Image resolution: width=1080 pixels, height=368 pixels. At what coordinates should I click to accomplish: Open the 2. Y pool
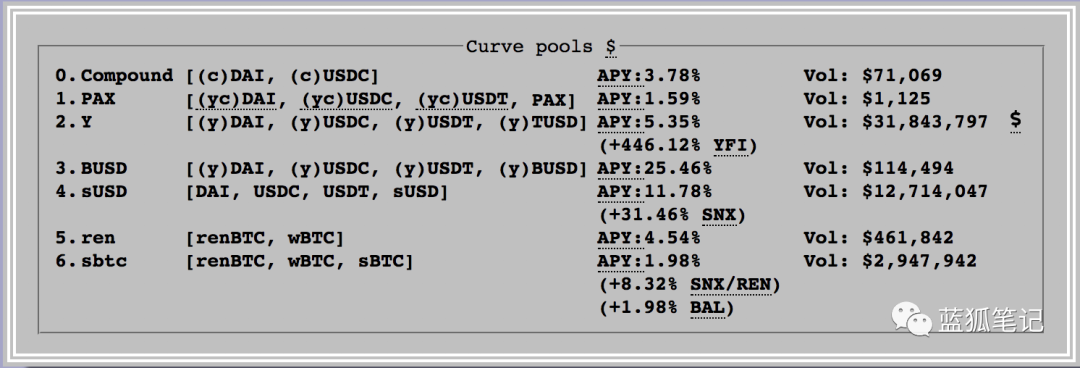(74, 122)
